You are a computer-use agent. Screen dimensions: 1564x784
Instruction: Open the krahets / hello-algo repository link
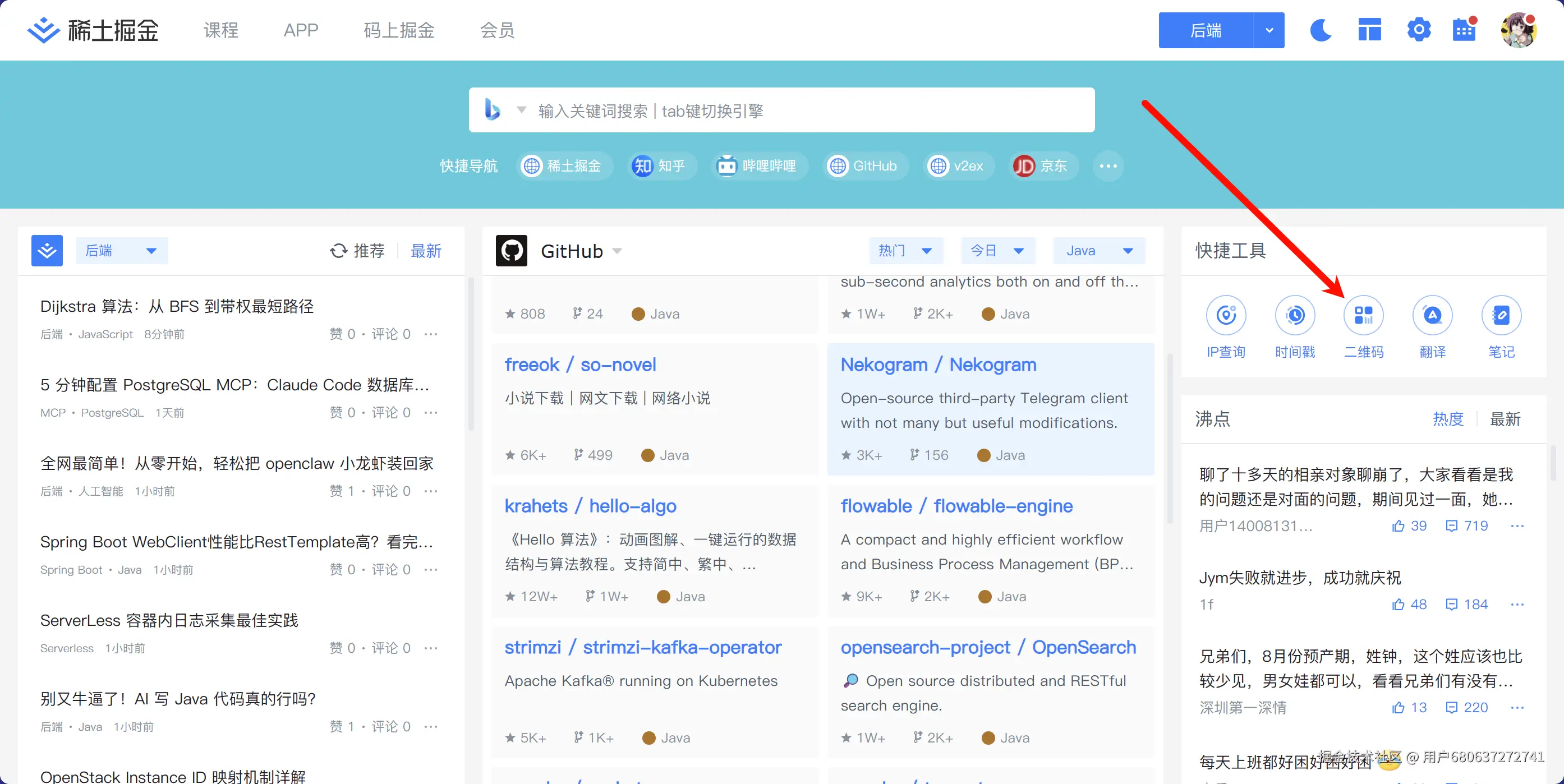pyautogui.click(x=590, y=506)
